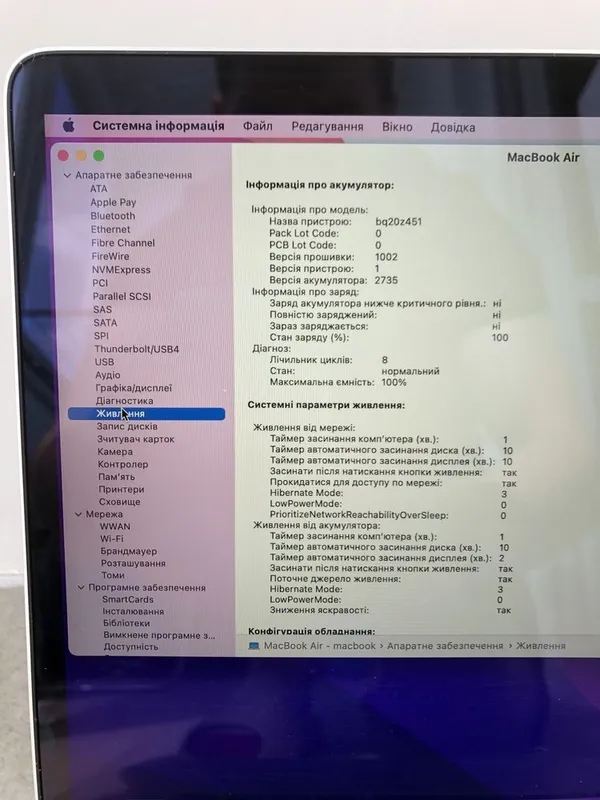Click the Інформація про акумулятор heading
The height and width of the screenshot is (800, 600).
point(320,185)
